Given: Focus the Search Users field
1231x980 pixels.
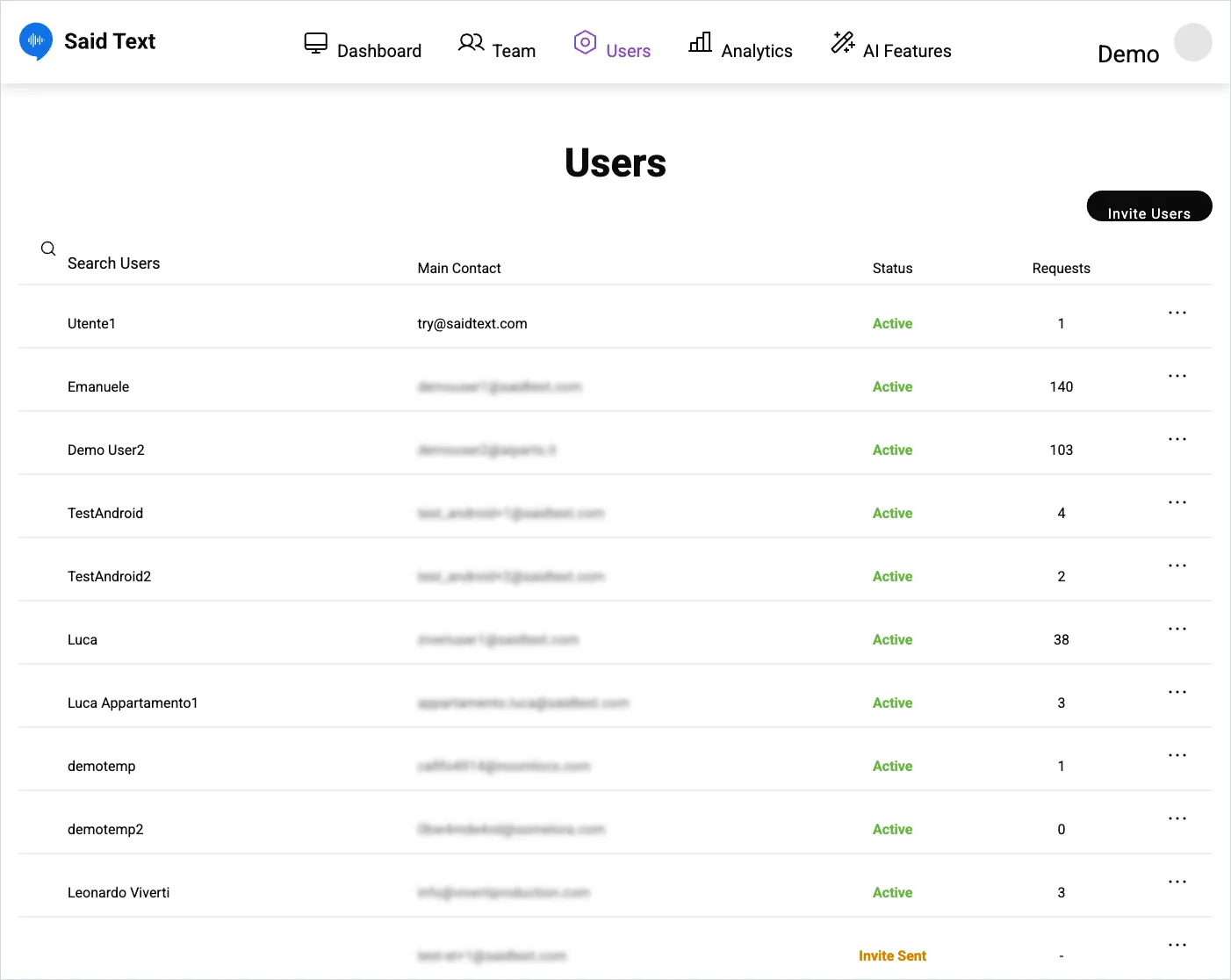Looking at the screenshot, I should pos(113,263).
